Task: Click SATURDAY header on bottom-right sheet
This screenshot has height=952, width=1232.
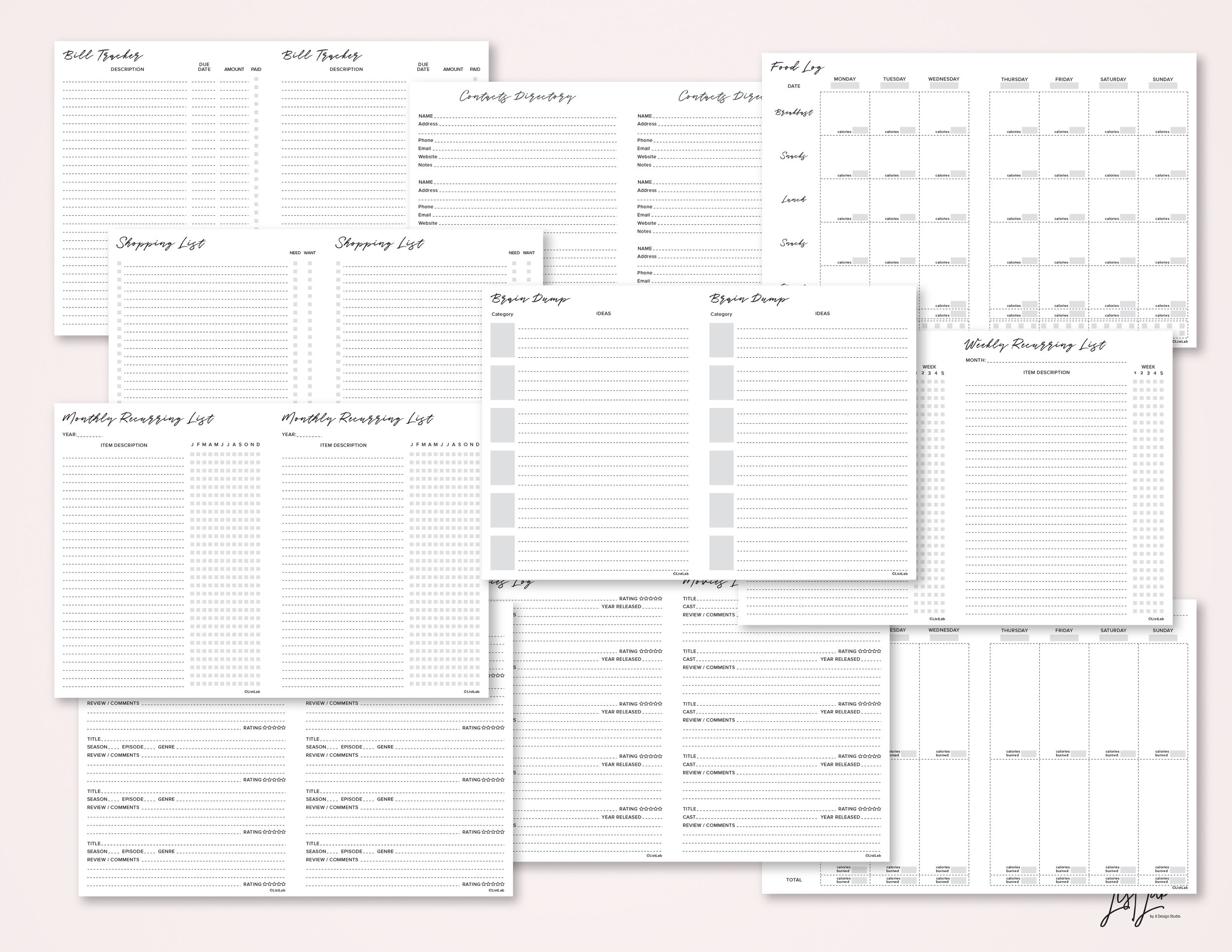Action: click(x=1113, y=631)
